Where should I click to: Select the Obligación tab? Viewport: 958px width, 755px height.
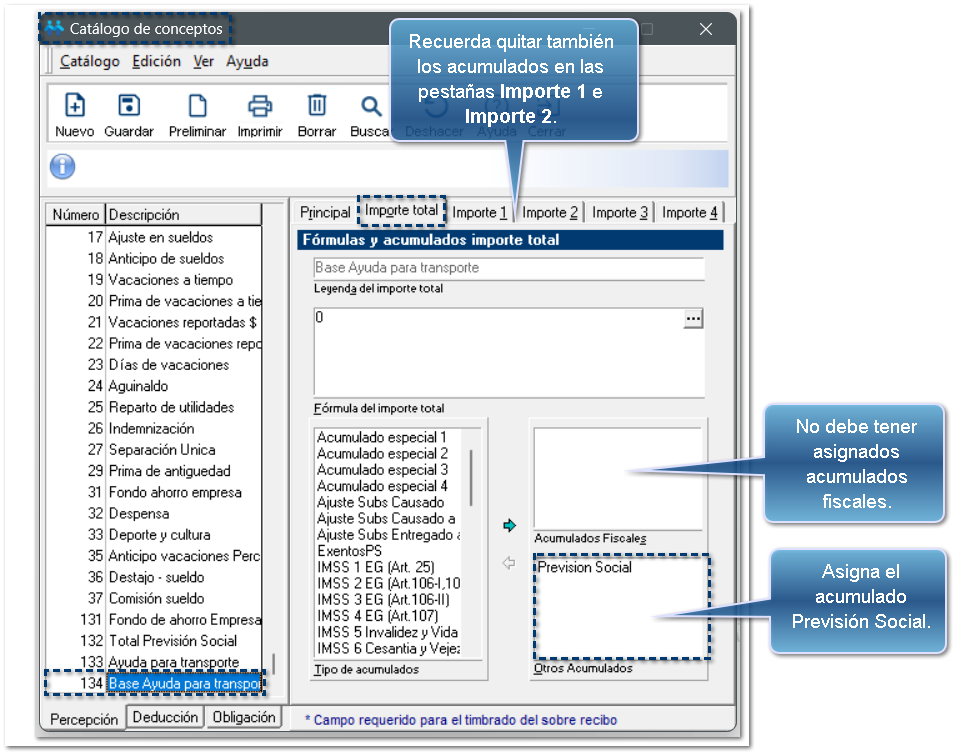click(x=244, y=717)
